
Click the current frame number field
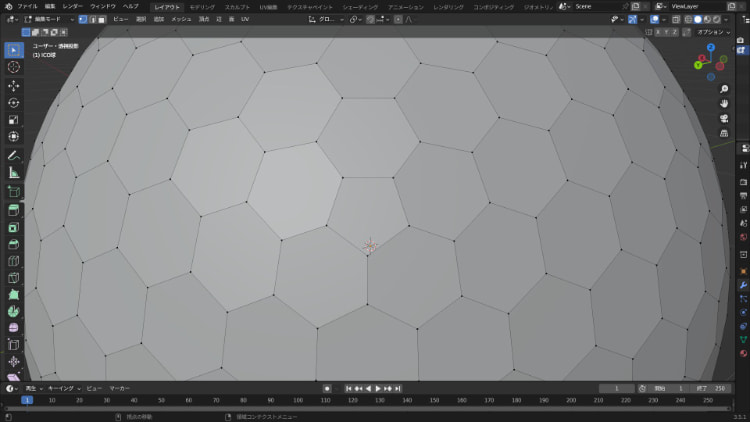coord(617,389)
